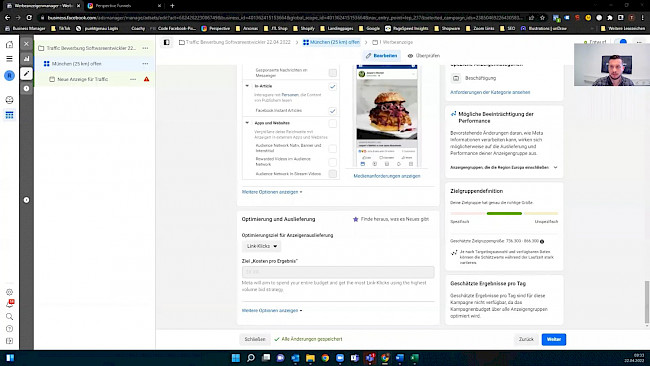Open three-dot menu for München ad set

pos(145,63)
